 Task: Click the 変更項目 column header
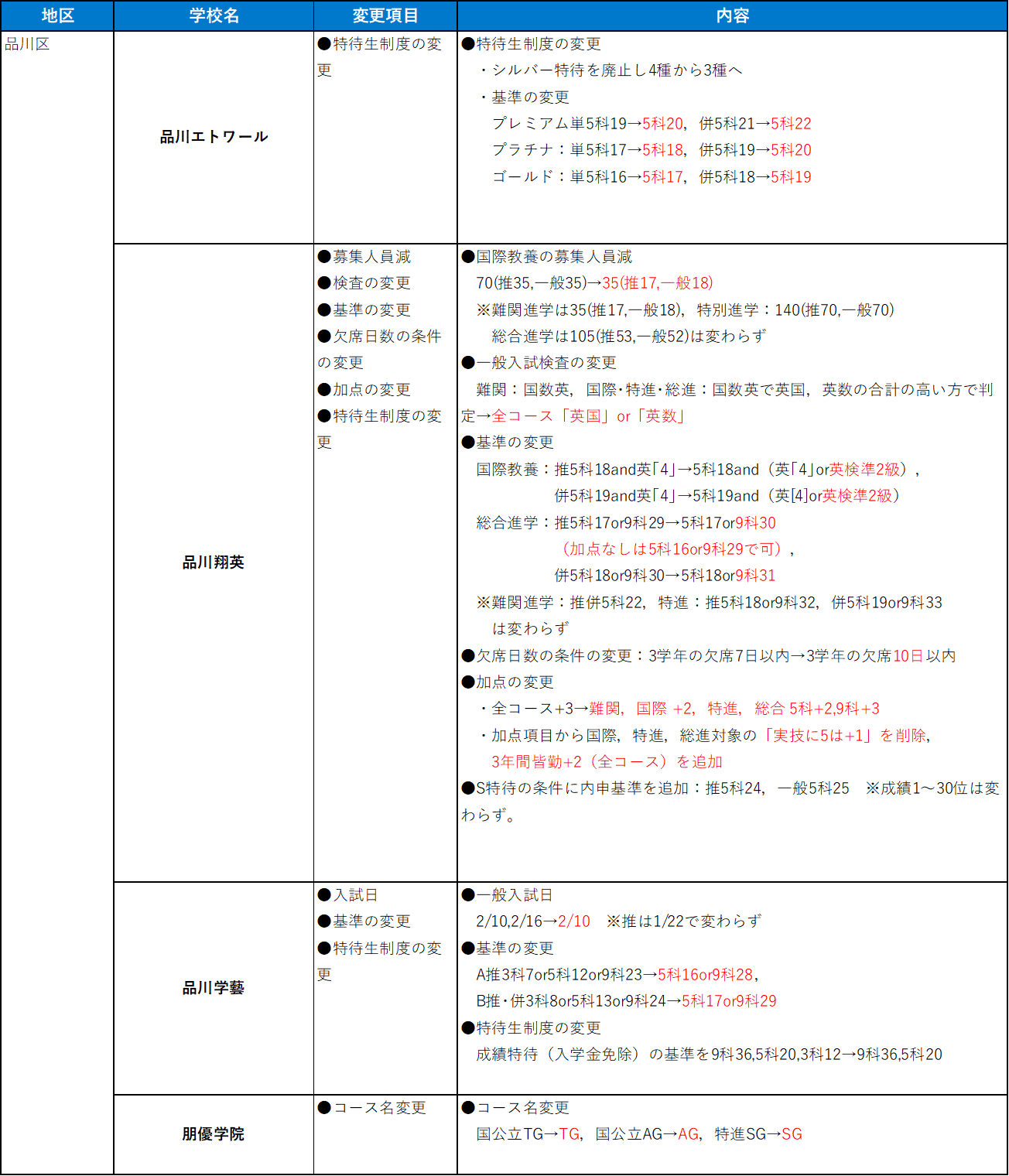point(385,15)
